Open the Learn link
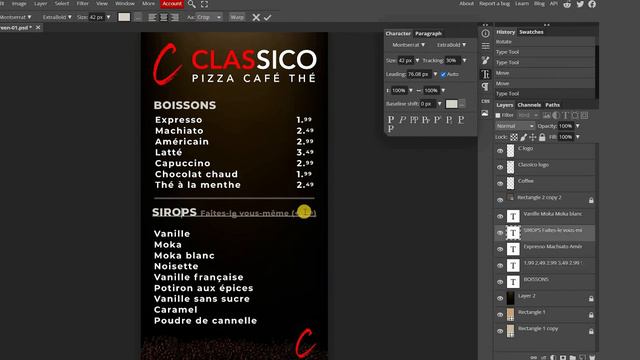 (522, 4)
